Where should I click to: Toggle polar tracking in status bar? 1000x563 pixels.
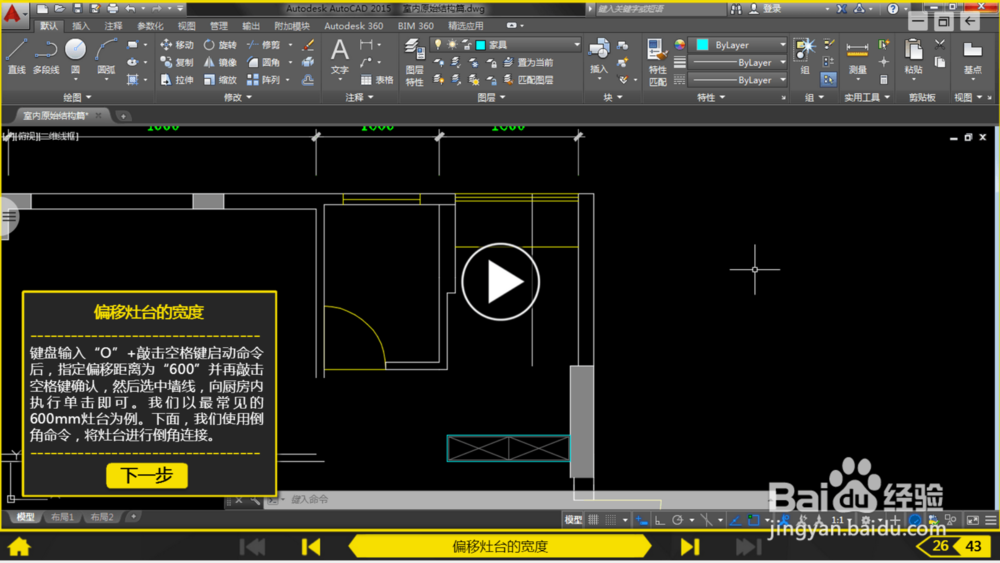click(x=677, y=520)
